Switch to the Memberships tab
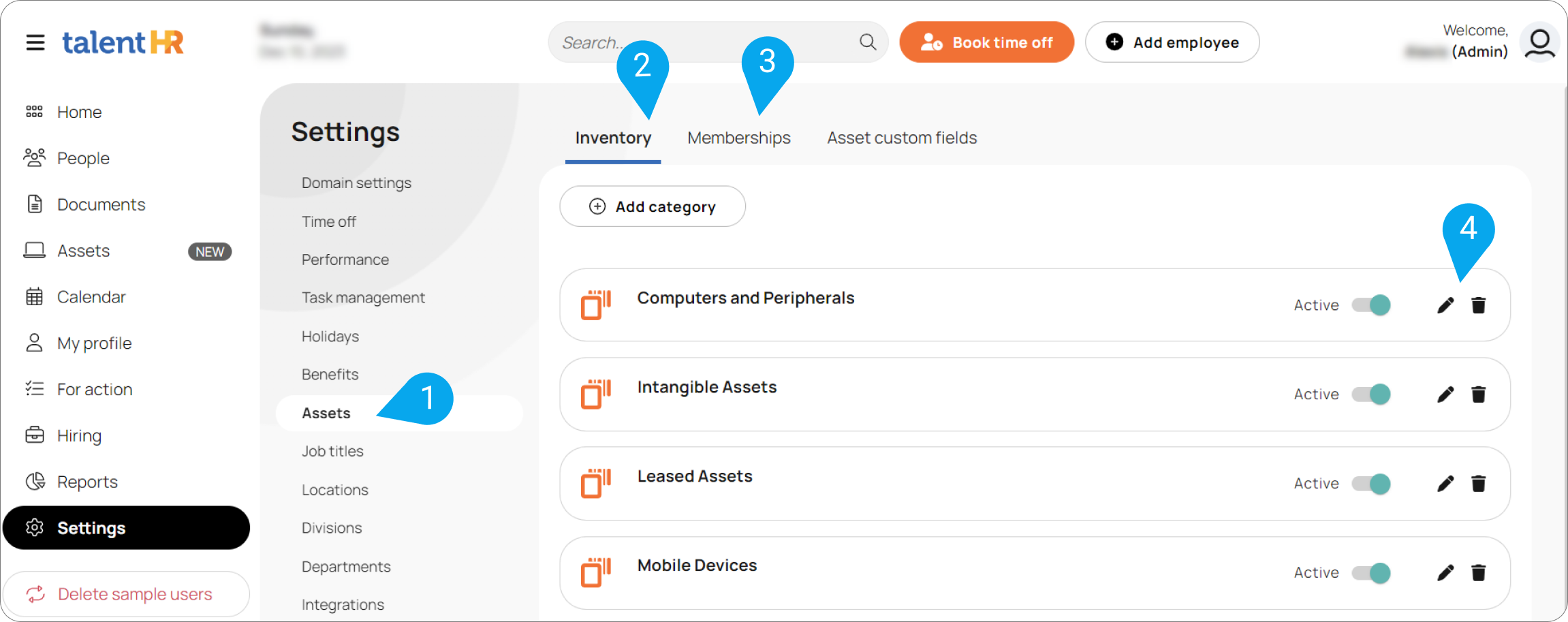 (738, 137)
